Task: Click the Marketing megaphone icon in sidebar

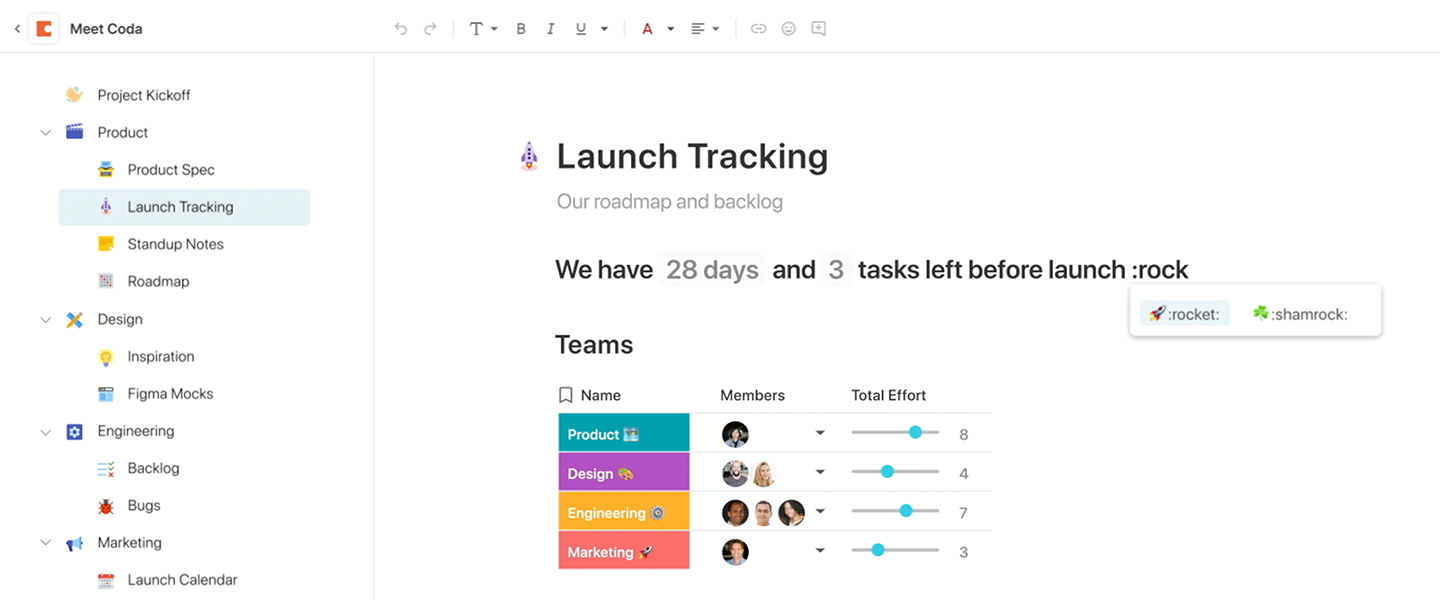Action: point(74,543)
